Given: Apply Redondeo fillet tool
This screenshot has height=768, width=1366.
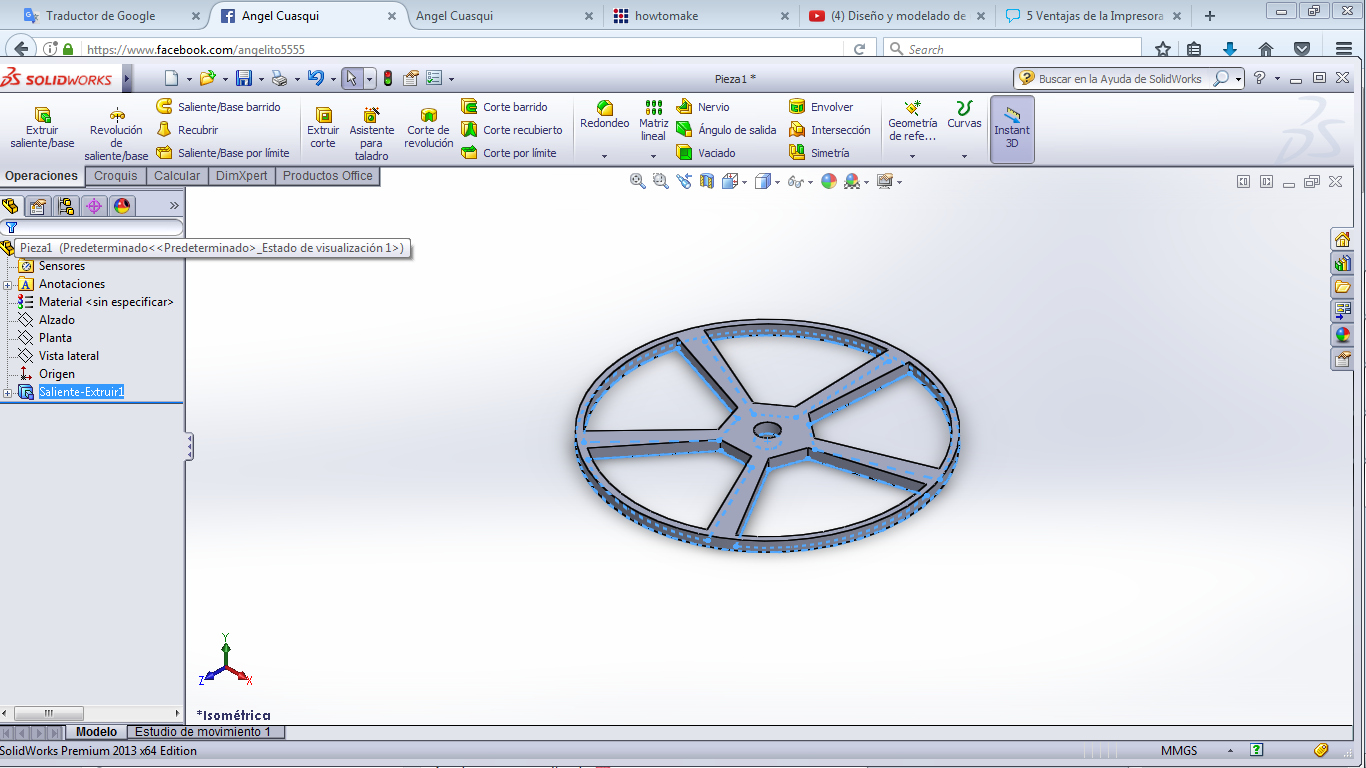Looking at the screenshot, I should (604, 114).
